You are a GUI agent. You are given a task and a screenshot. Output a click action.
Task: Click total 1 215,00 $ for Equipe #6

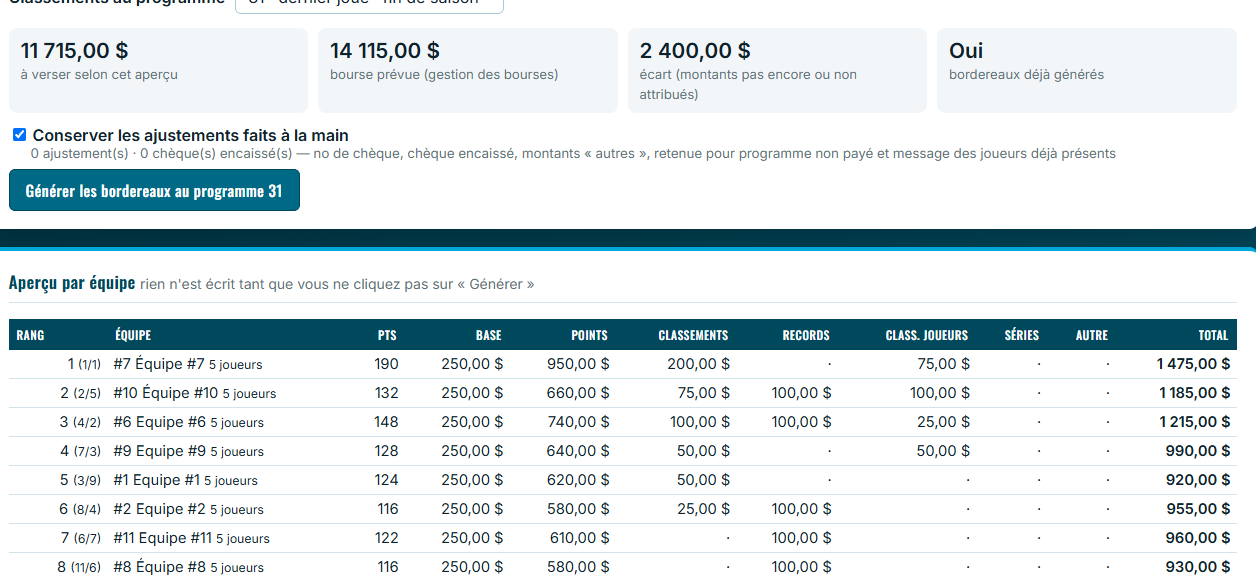point(1194,422)
